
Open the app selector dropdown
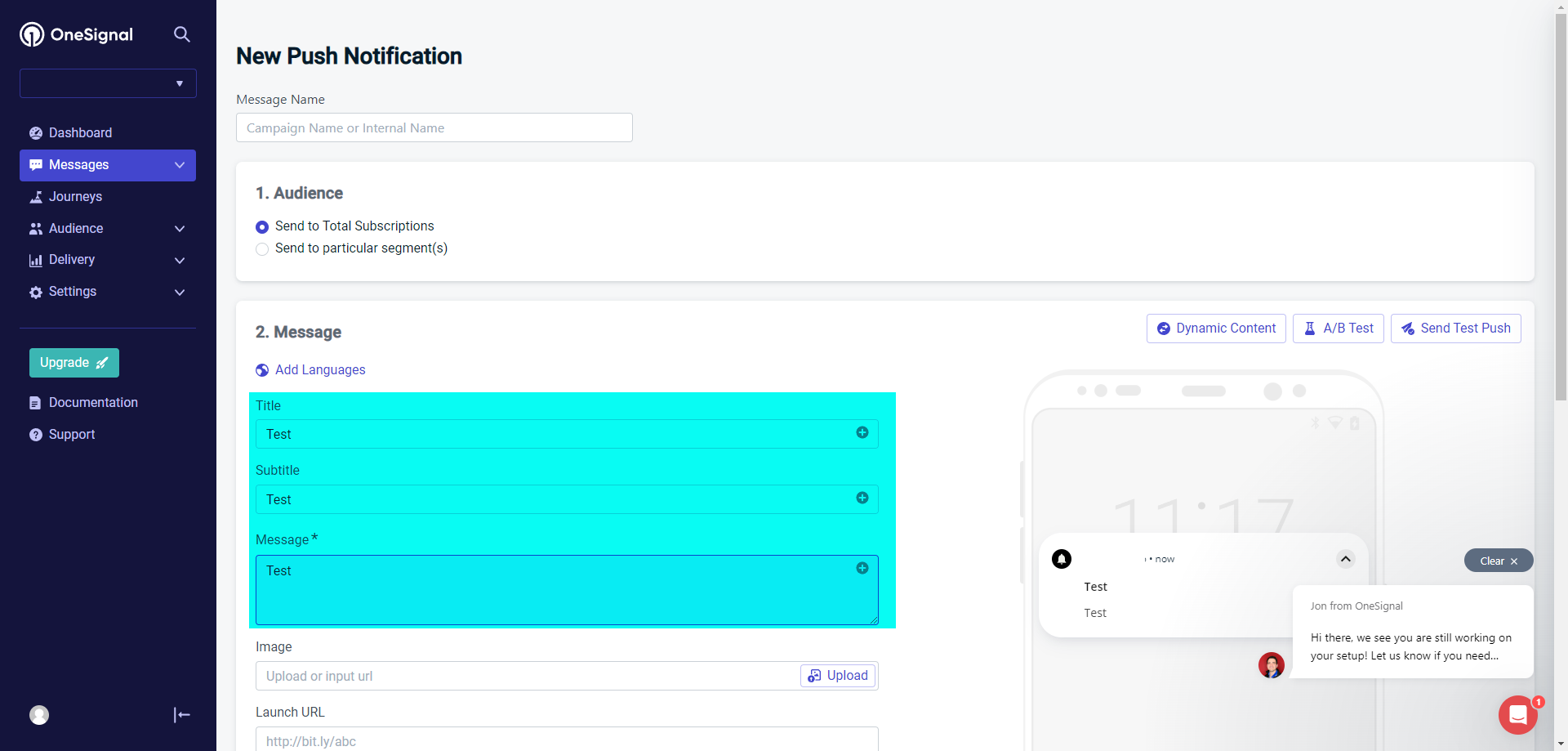[108, 83]
